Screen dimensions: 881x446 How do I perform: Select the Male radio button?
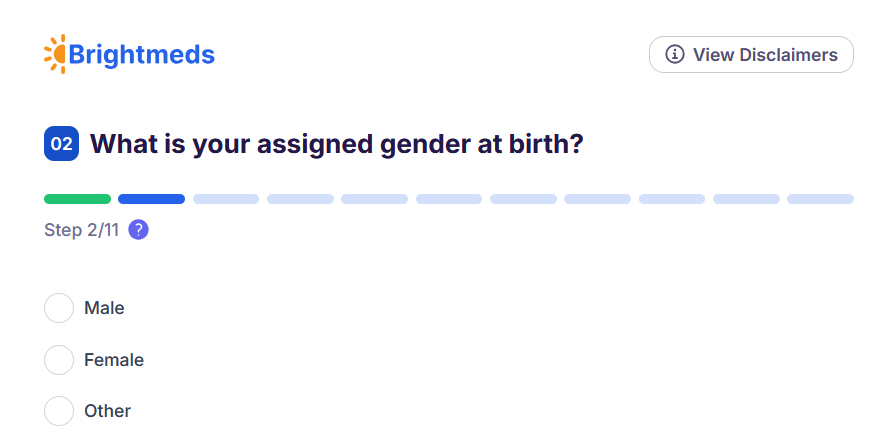point(59,308)
